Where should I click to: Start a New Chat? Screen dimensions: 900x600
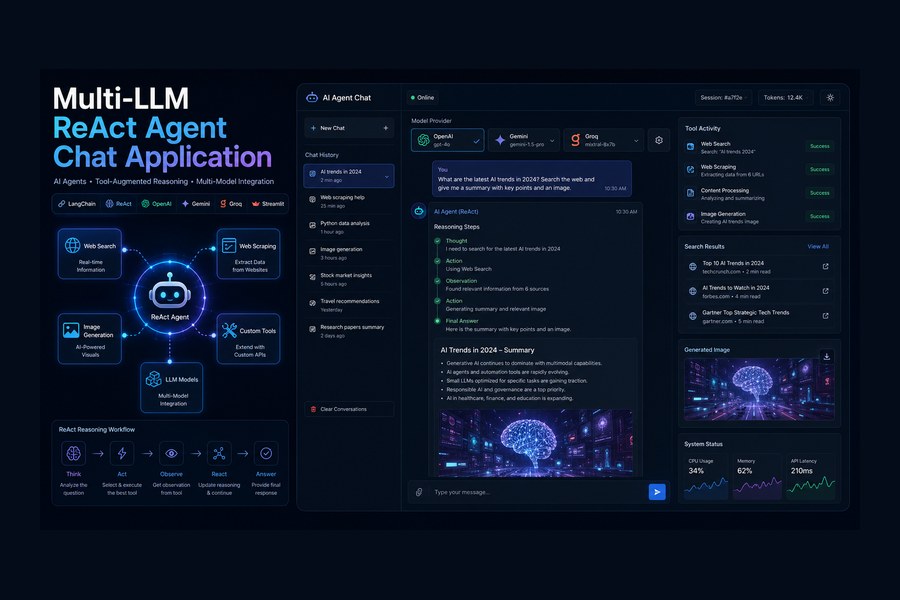(x=349, y=128)
